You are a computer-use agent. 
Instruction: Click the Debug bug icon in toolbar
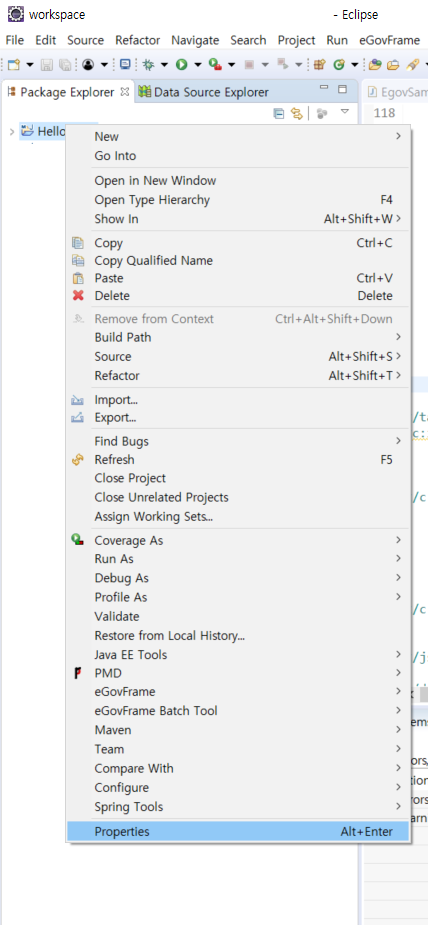(149, 65)
